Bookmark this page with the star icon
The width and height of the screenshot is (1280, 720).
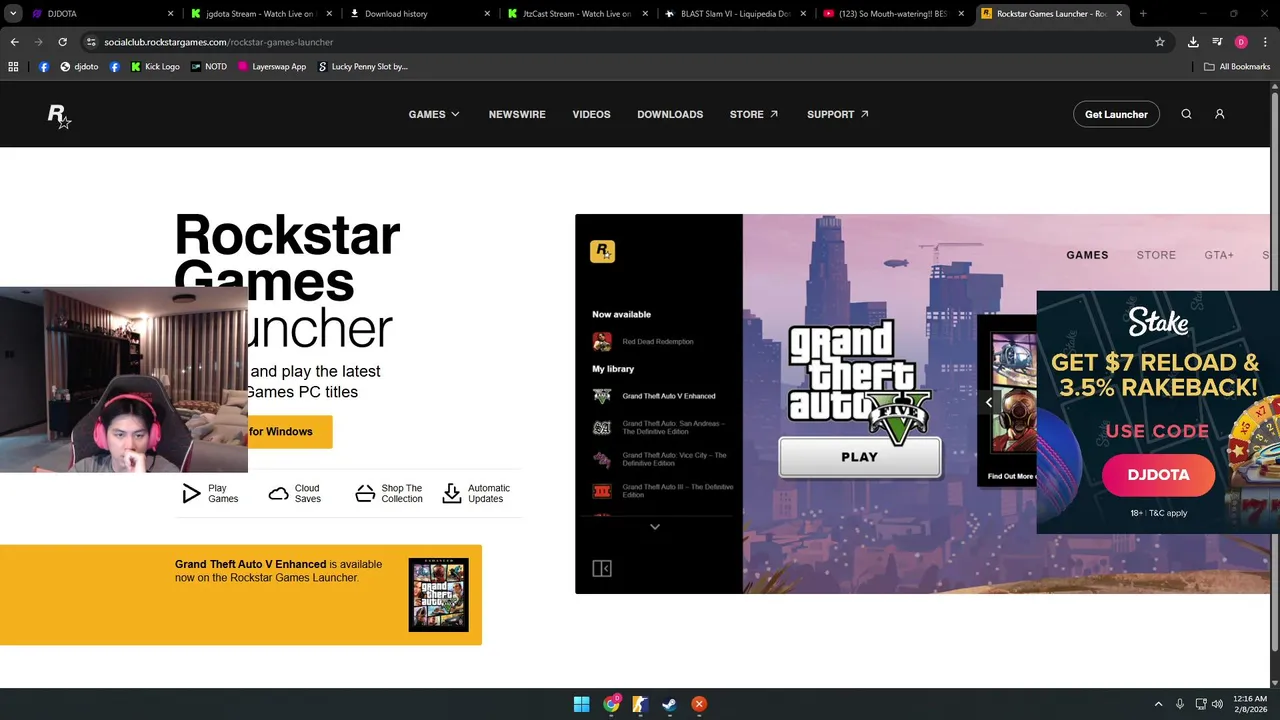[1160, 42]
